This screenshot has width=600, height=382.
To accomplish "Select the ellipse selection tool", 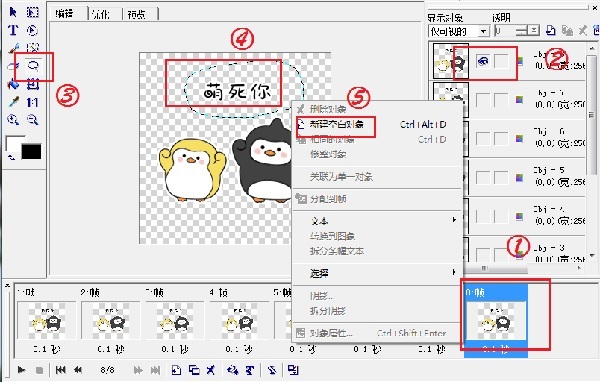I will (x=33, y=30).
